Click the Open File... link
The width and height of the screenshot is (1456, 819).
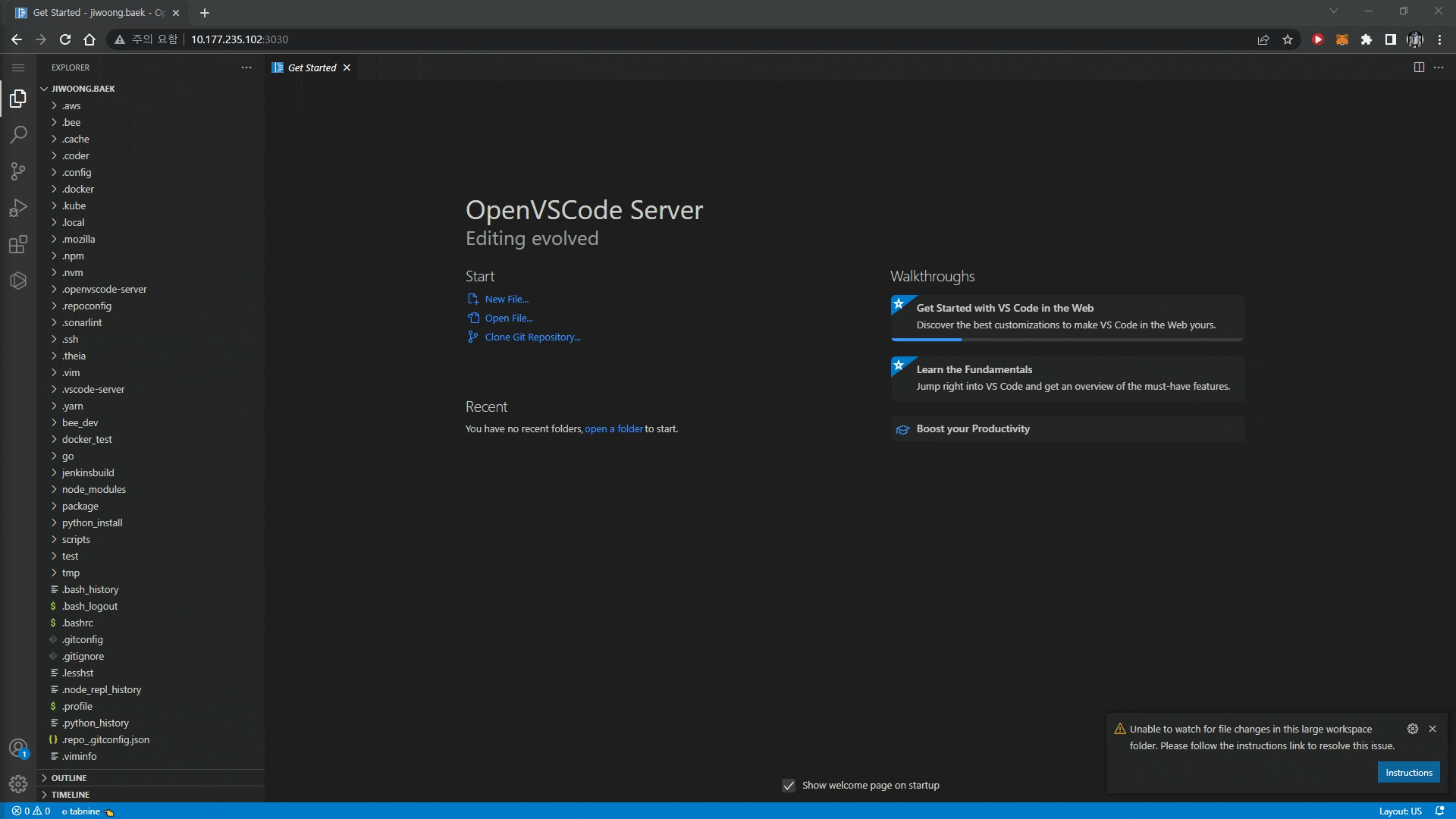pyautogui.click(x=509, y=318)
